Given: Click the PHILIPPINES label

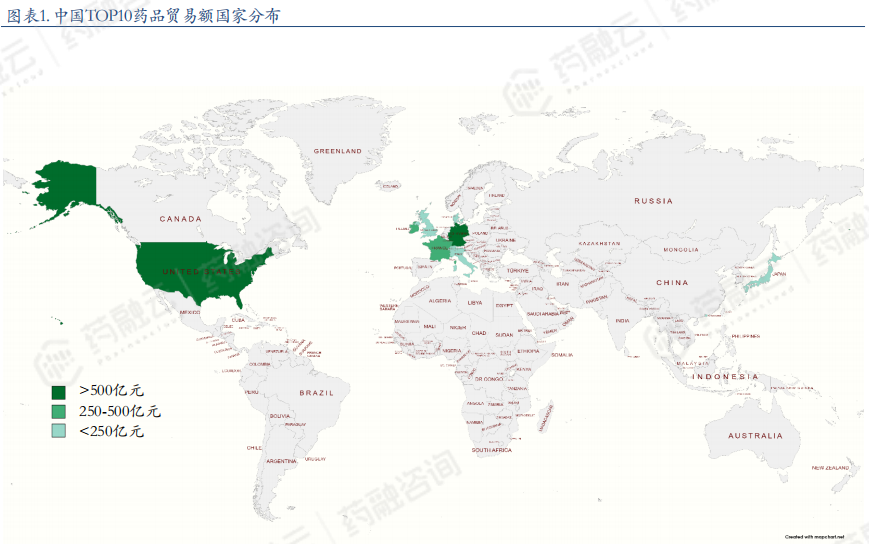Looking at the screenshot, I should (746, 336).
